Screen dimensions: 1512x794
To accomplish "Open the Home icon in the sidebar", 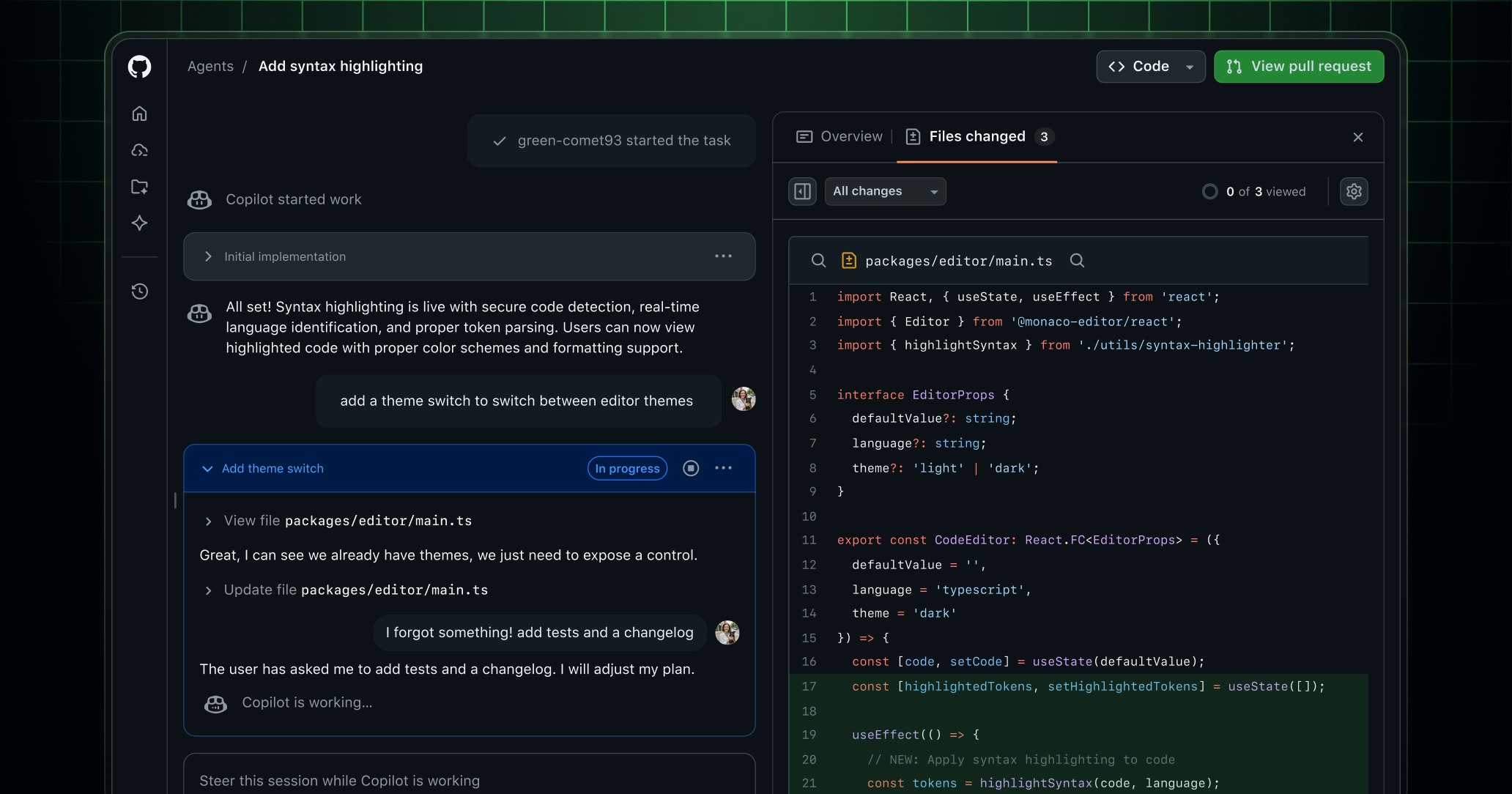I will coord(139,114).
